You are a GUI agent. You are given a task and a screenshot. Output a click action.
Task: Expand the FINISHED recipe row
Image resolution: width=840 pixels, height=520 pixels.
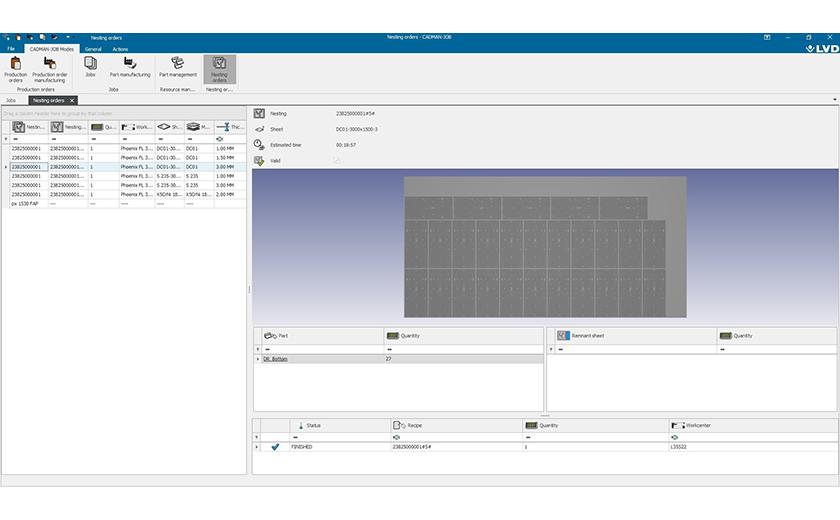(258, 447)
